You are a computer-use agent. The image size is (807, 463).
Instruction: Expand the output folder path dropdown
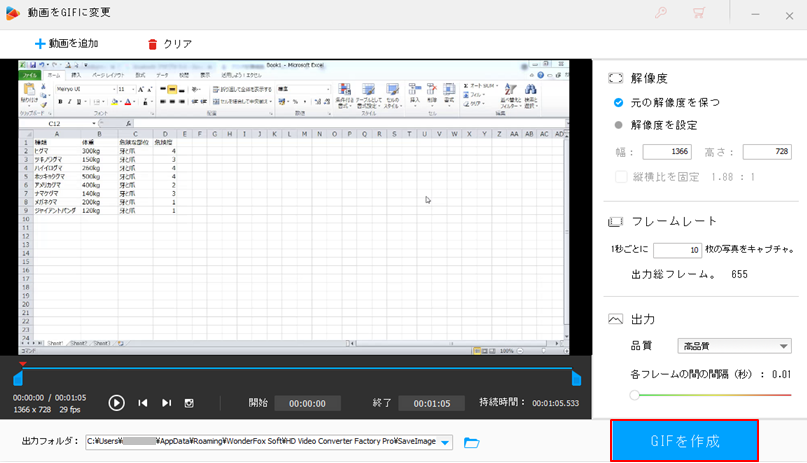click(x=445, y=442)
